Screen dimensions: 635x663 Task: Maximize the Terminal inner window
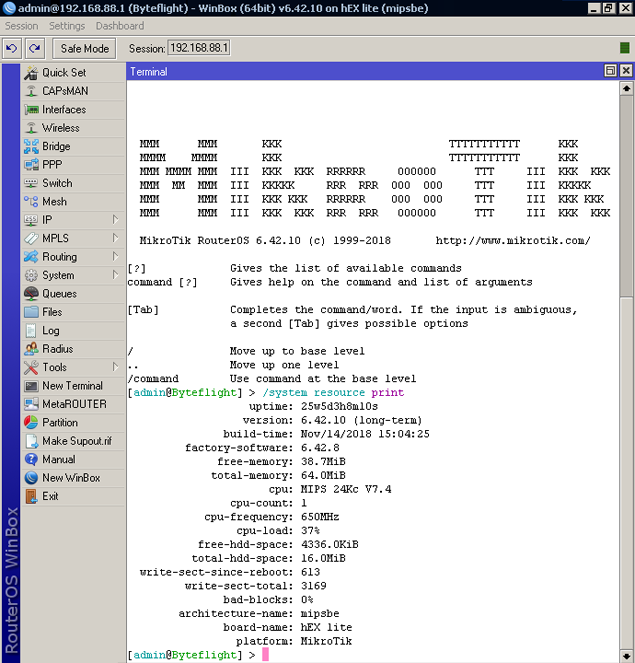[x=610, y=71]
